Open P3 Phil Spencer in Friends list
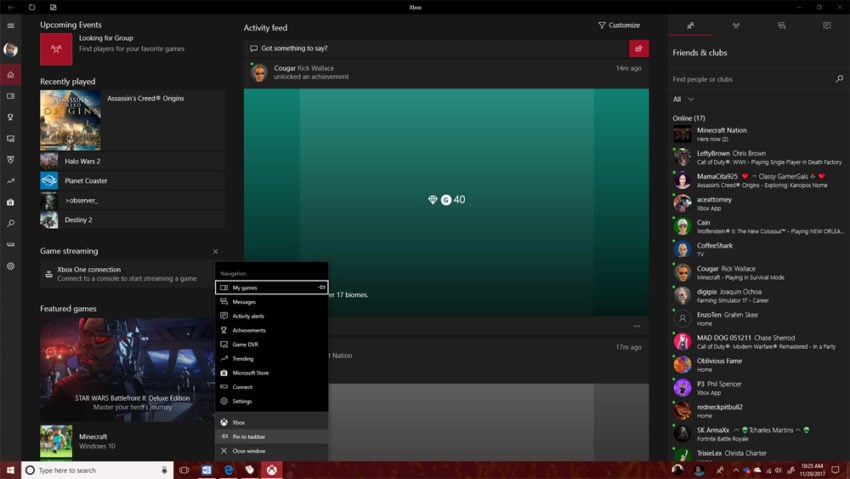Screen dimensions: 850x479 click(758, 388)
